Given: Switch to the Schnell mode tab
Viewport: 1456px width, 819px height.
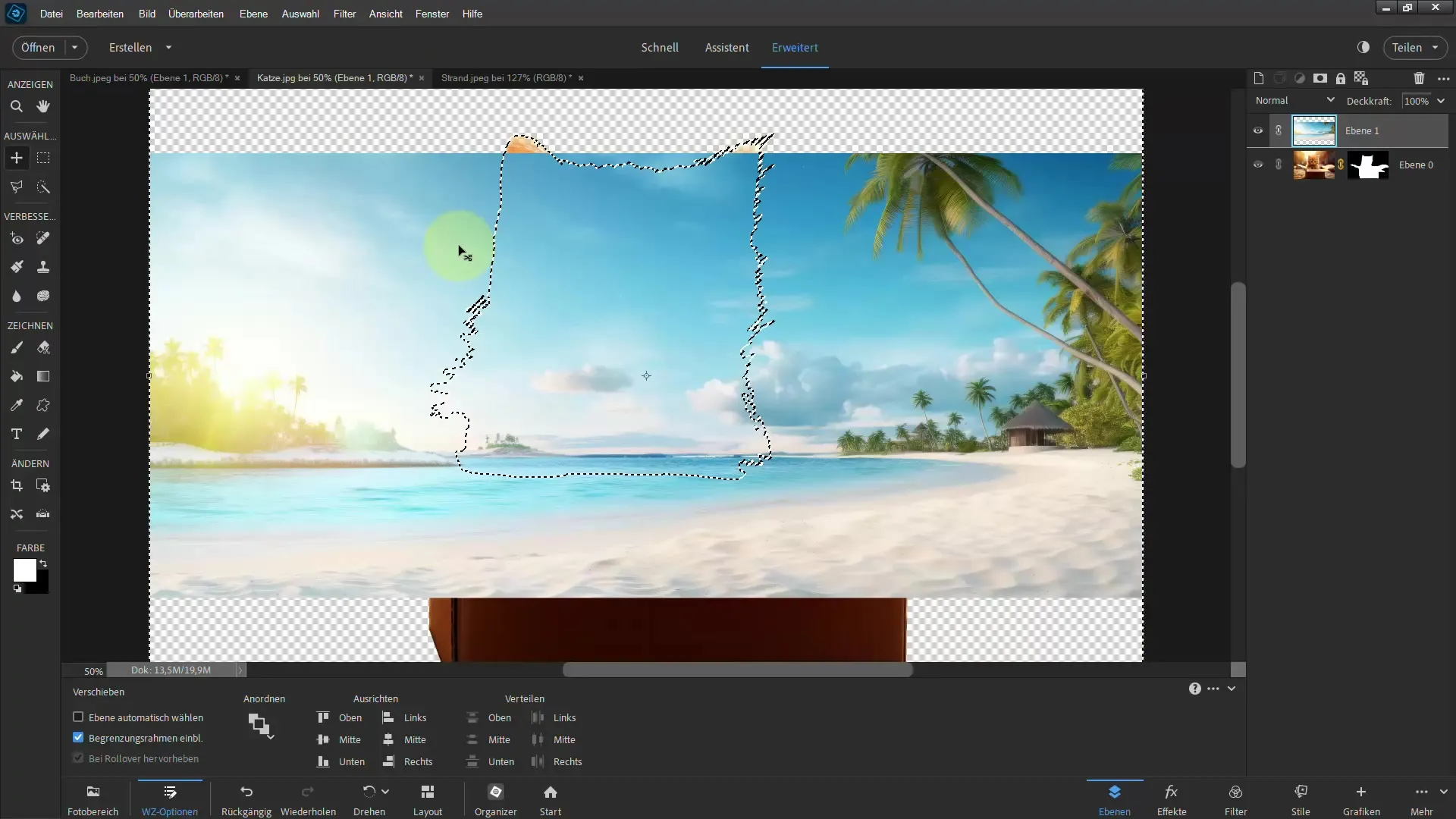Looking at the screenshot, I should point(660,47).
